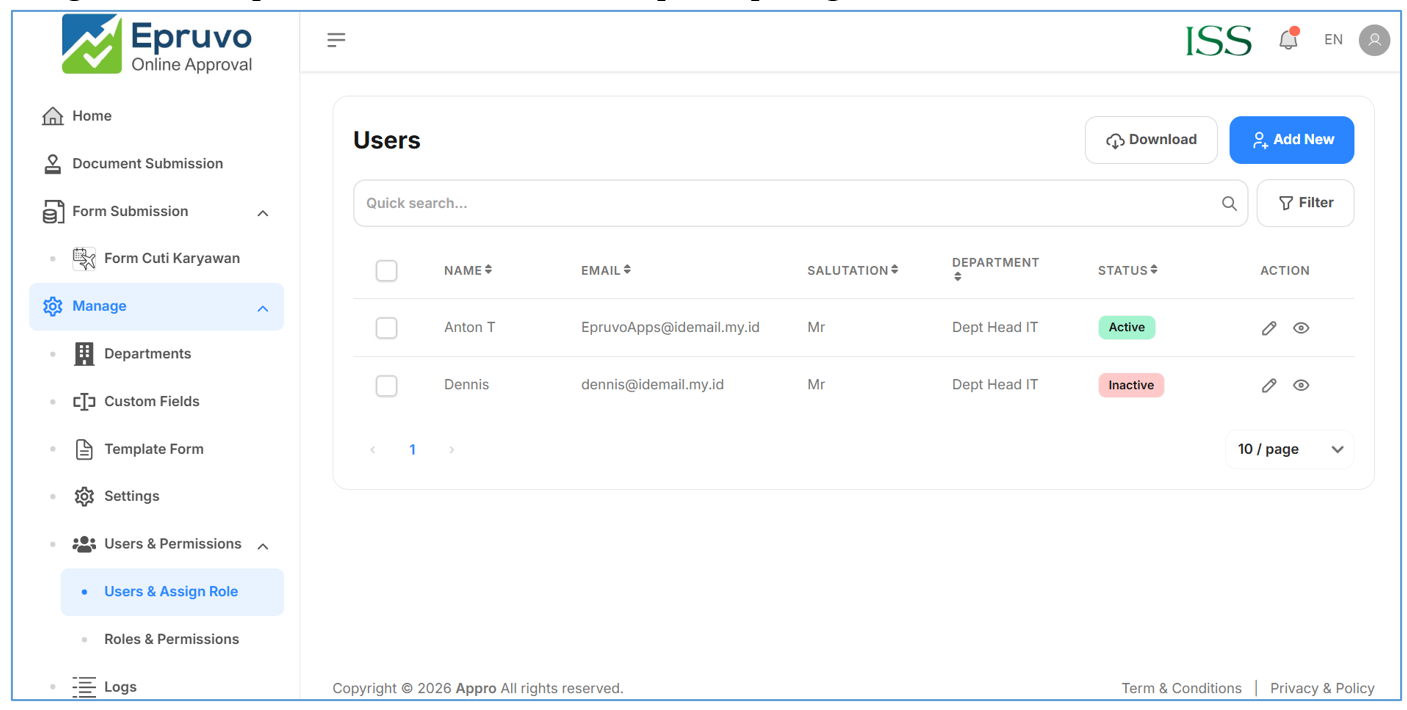Open the user profile avatar
1407x710 pixels.
(x=1374, y=40)
